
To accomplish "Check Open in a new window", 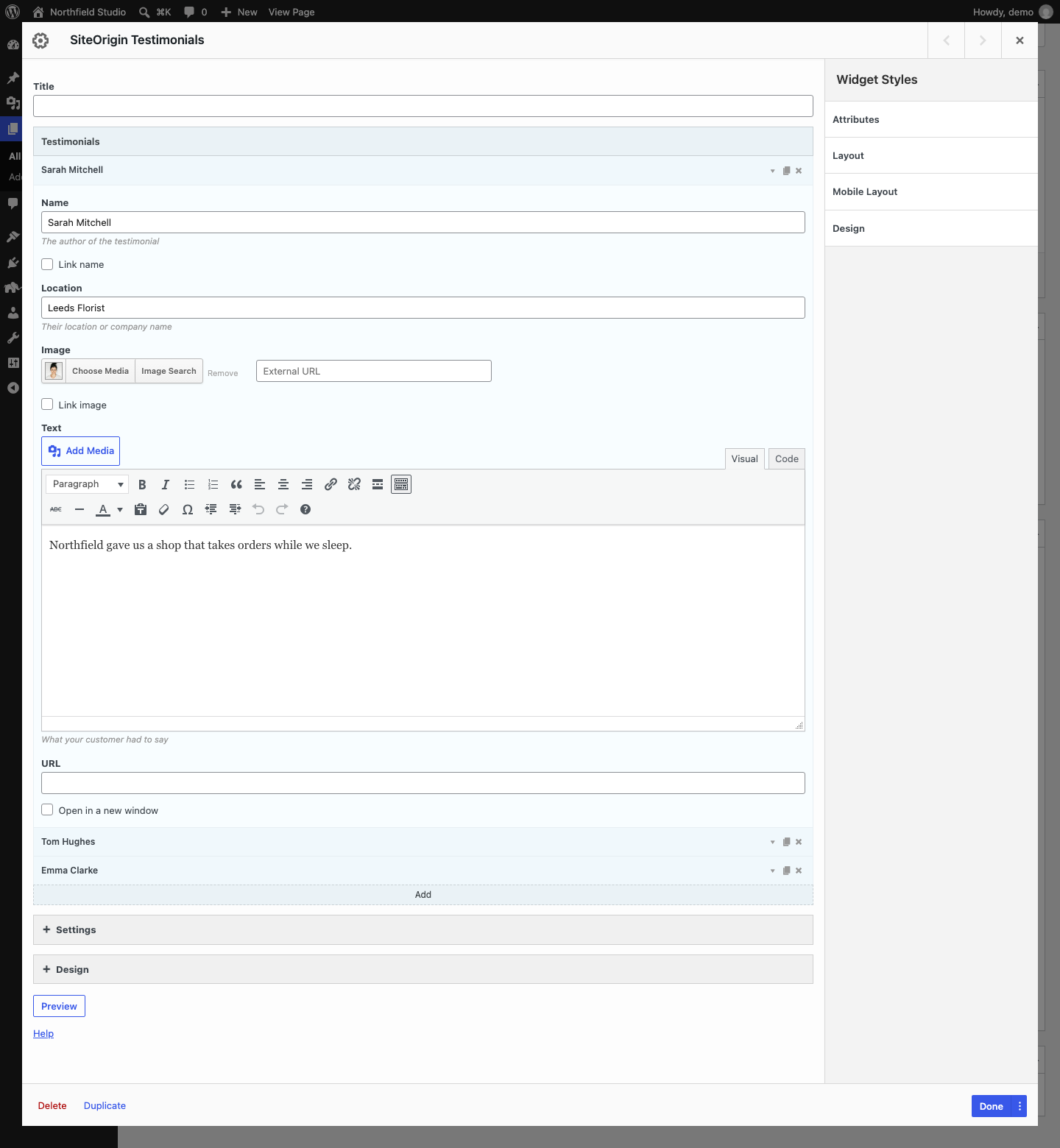I will coord(47,809).
